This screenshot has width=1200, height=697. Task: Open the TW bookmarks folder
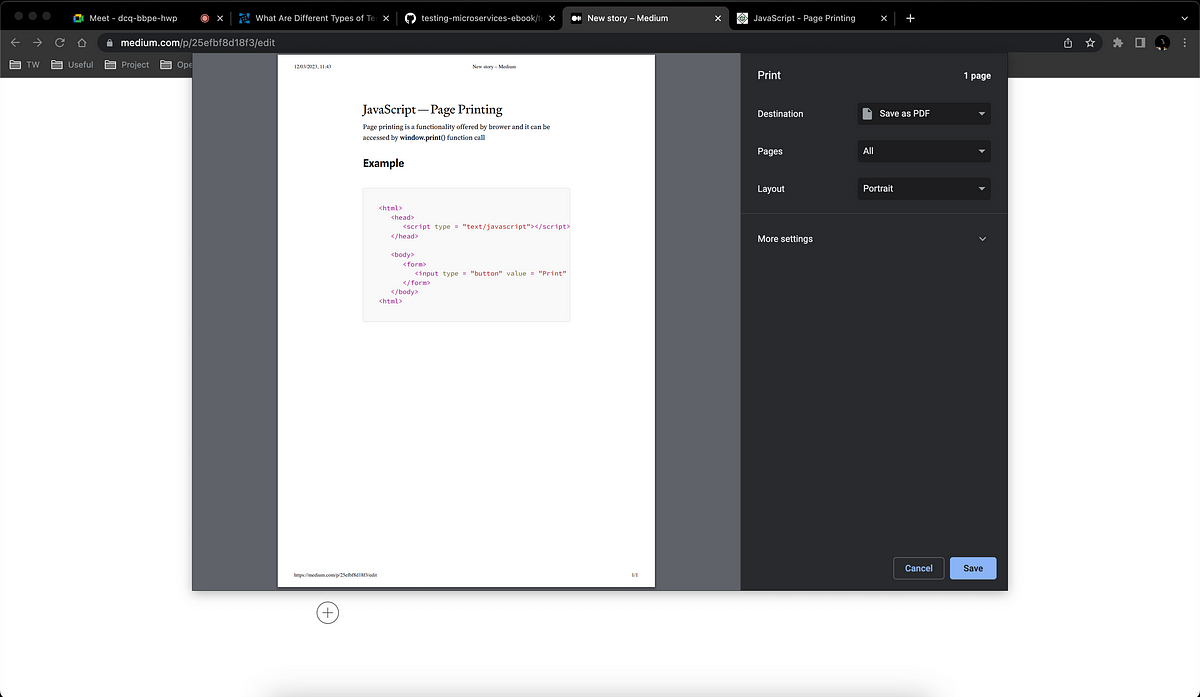coord(24,65)
